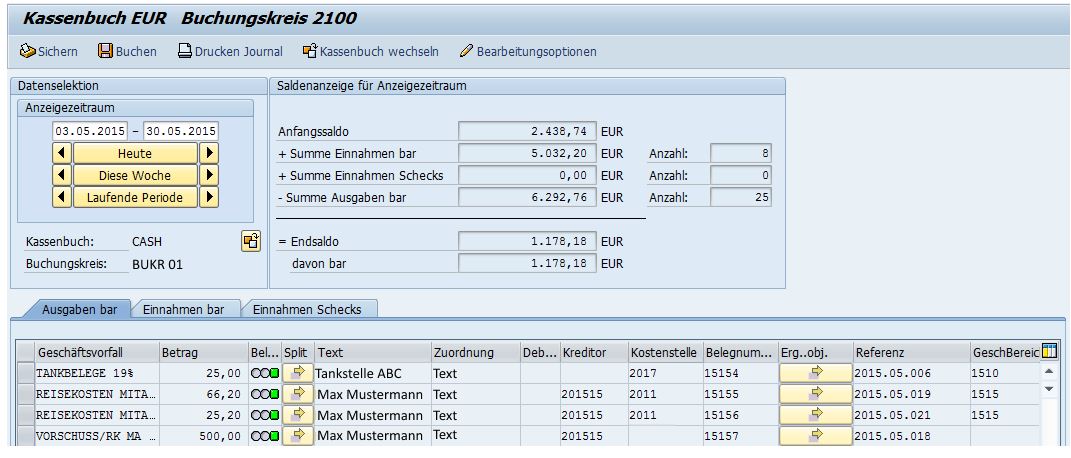This screenshot has width=1071, height=458.
Task: Select the VORSCHUSS/RK MA row selector
Action: (26, 436)
